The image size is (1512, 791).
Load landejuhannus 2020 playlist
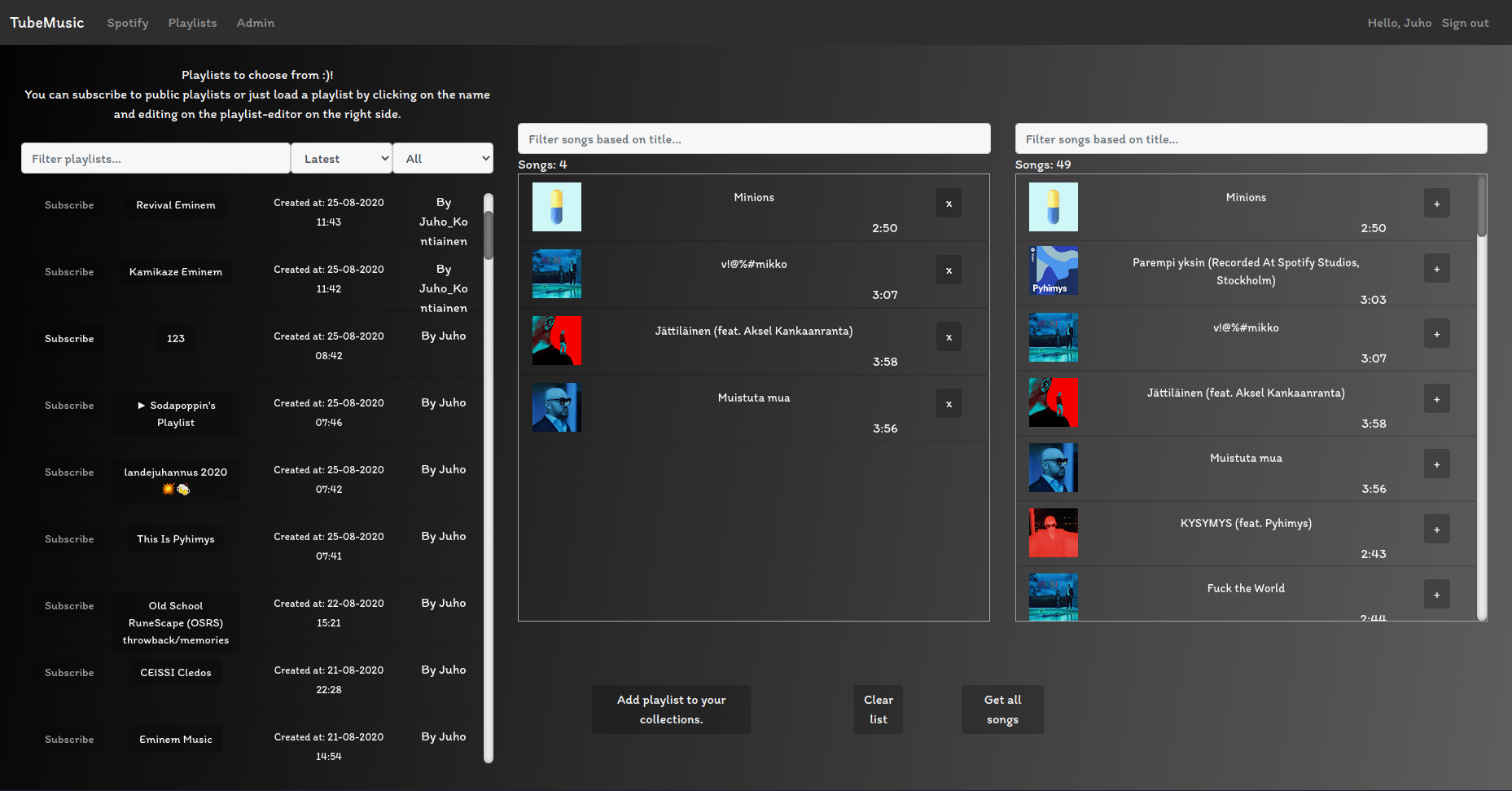click(x=176, y=481)
